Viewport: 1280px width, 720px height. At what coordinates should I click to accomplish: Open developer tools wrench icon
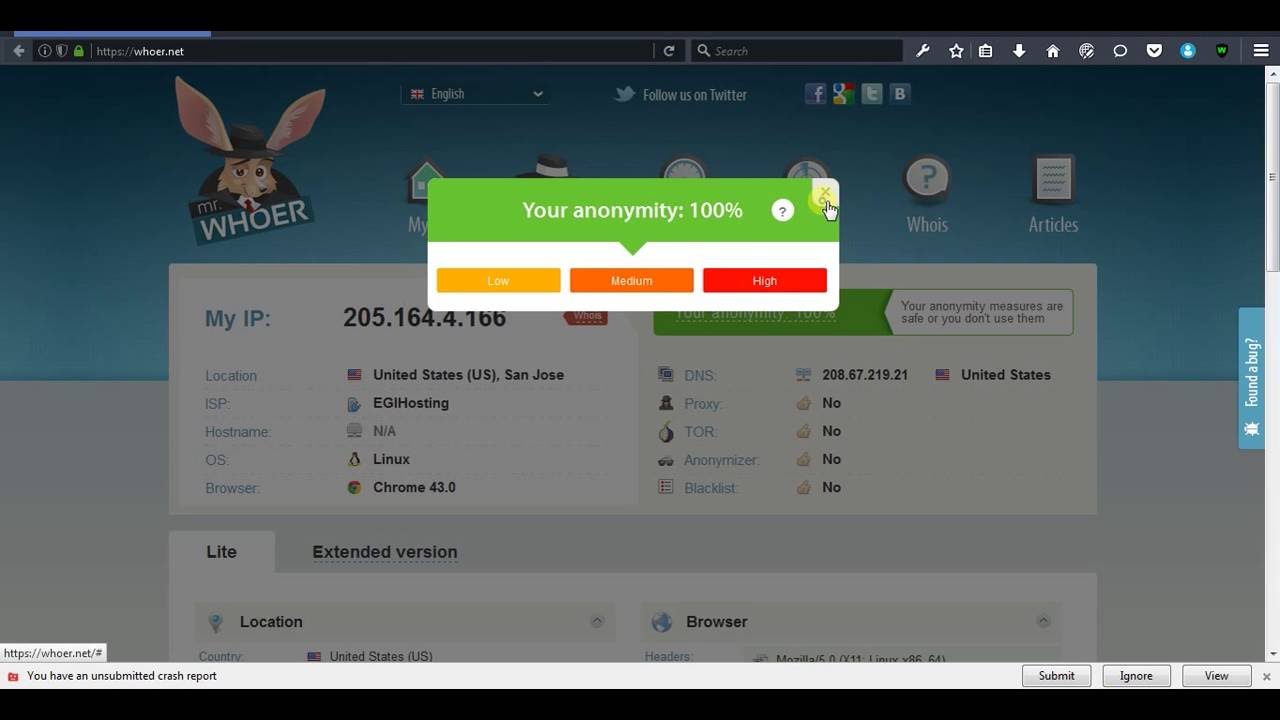pos(923,51)
